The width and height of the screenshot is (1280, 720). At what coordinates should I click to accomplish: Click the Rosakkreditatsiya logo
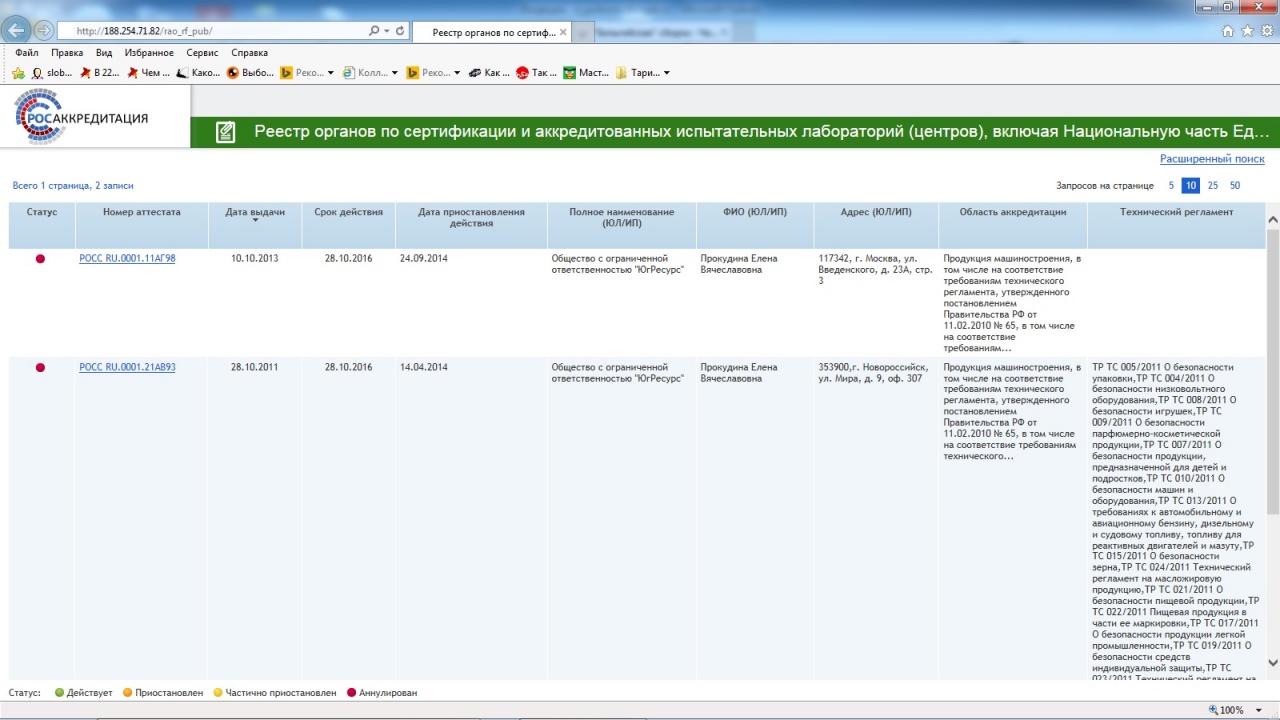click(x=82, y=117)
